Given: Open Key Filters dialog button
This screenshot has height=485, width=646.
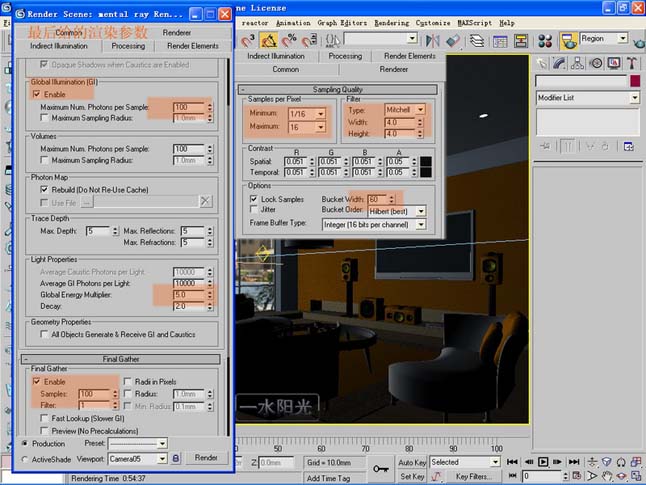Looking at the screenshot, I should pos(473,476).
